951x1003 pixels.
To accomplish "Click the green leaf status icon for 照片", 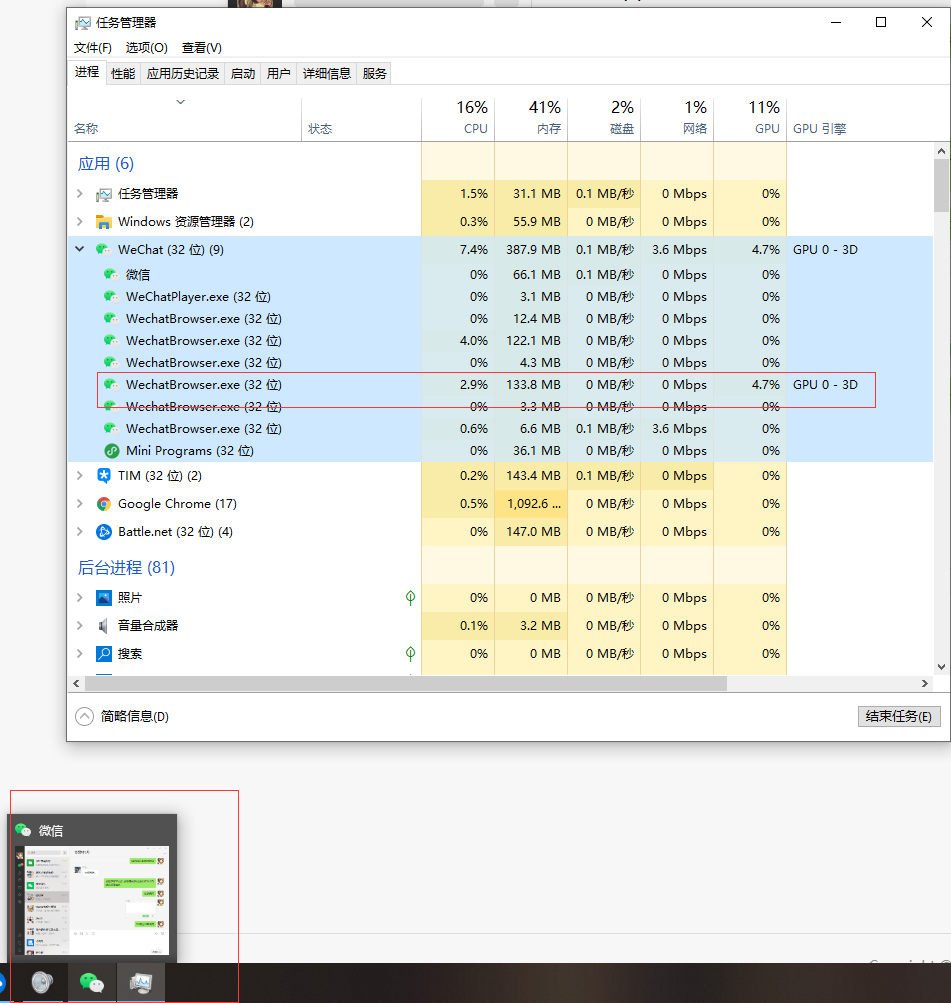I will [x=411, y=597].
